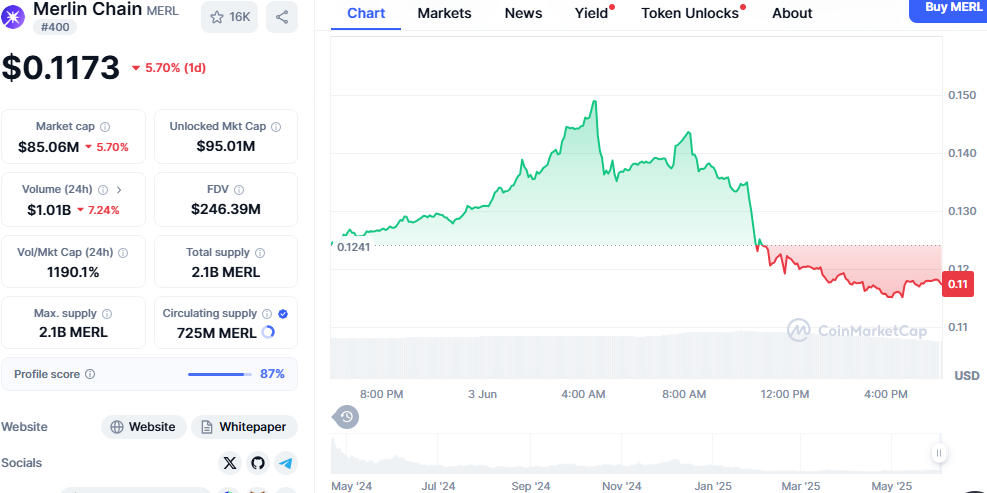Click the range navigator pause handle
This screenshot has height=493, width=987.
(x=939, y=453)
